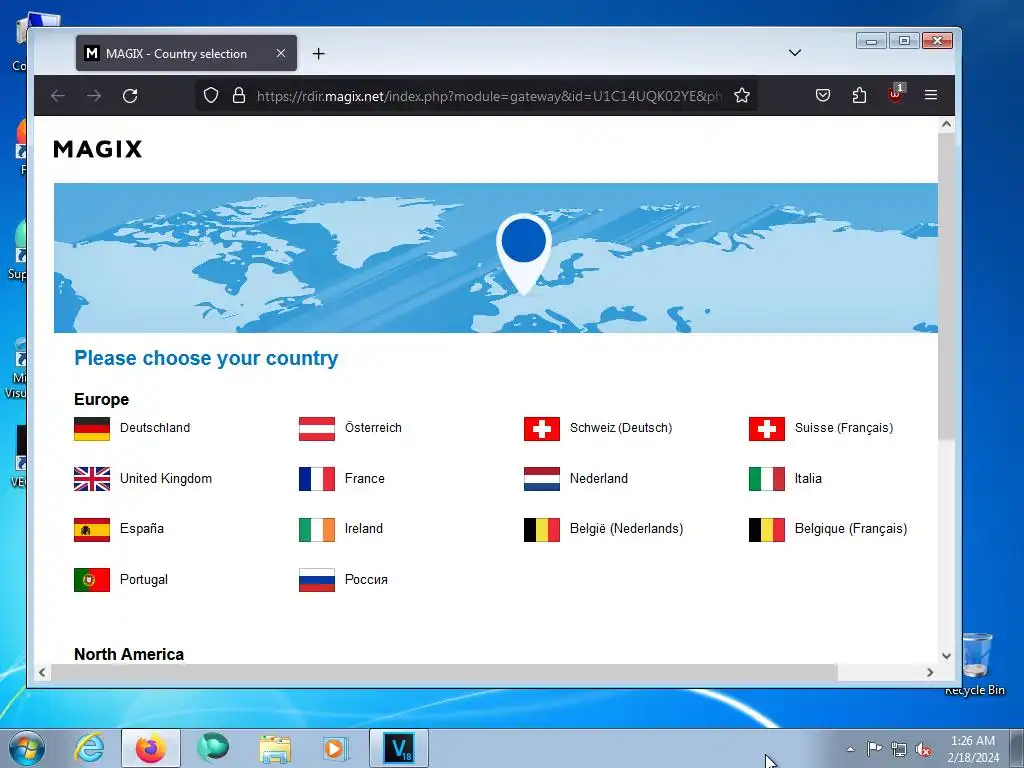Expand the list all tabs chevron
Screen dimensions: 1024x768
click(x=795, y=53)
